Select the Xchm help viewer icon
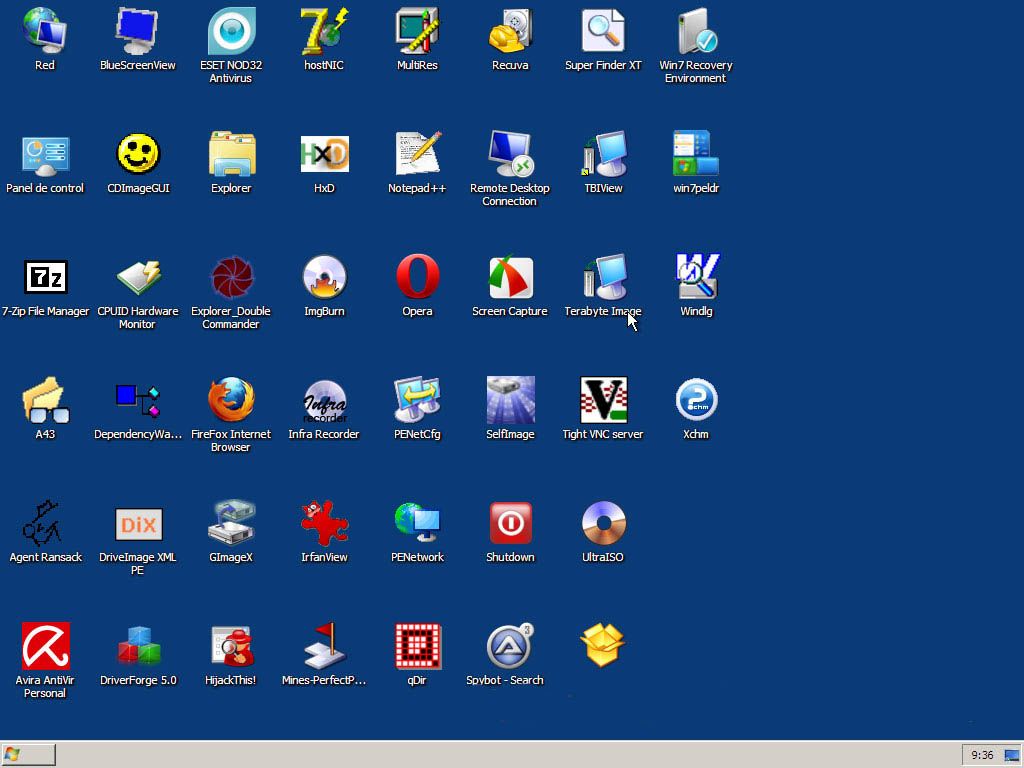The image size is (1024, 768). (696, 400)
